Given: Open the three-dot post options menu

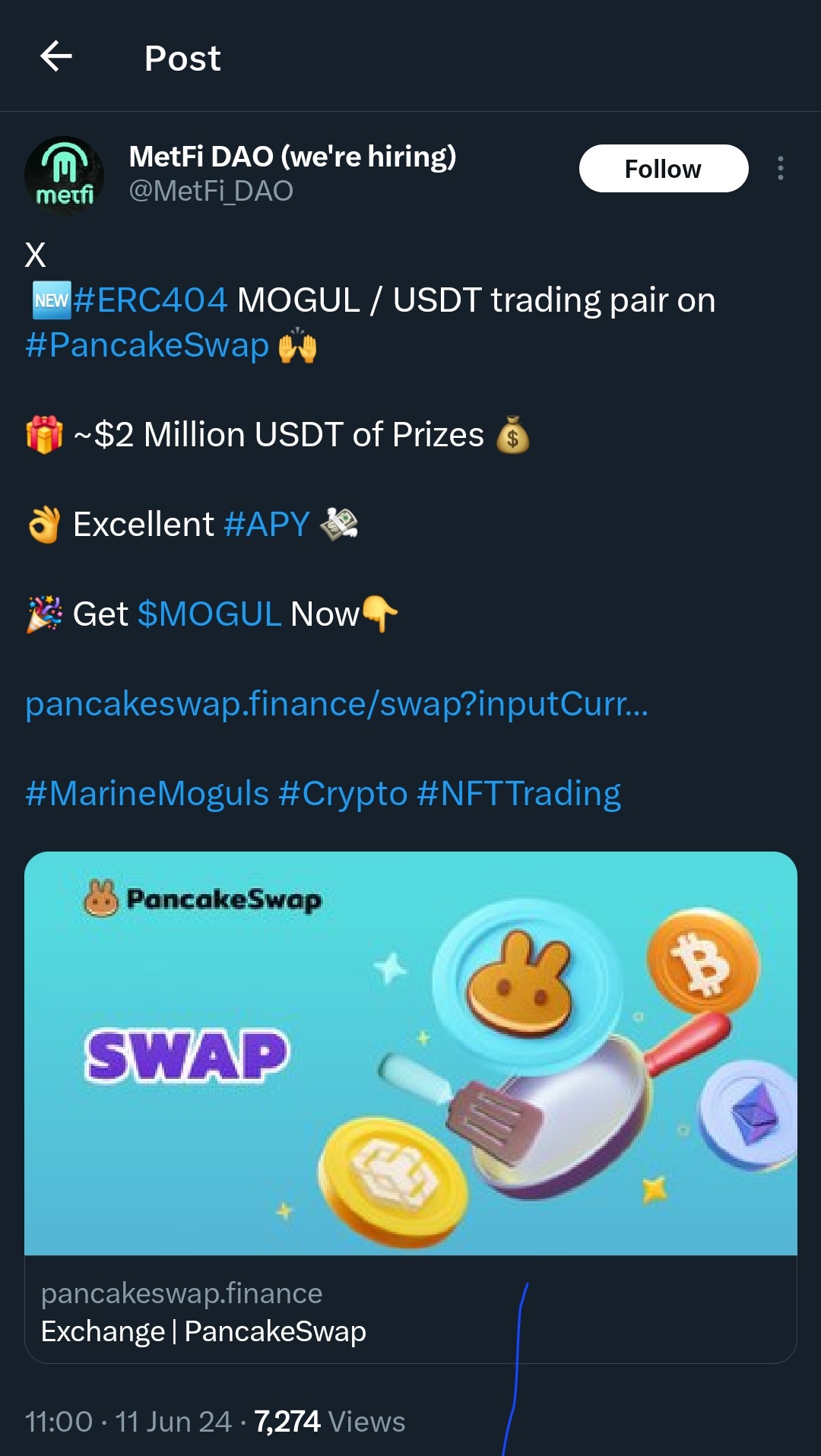Looking at the screenshot, I should tap(780, 168).
